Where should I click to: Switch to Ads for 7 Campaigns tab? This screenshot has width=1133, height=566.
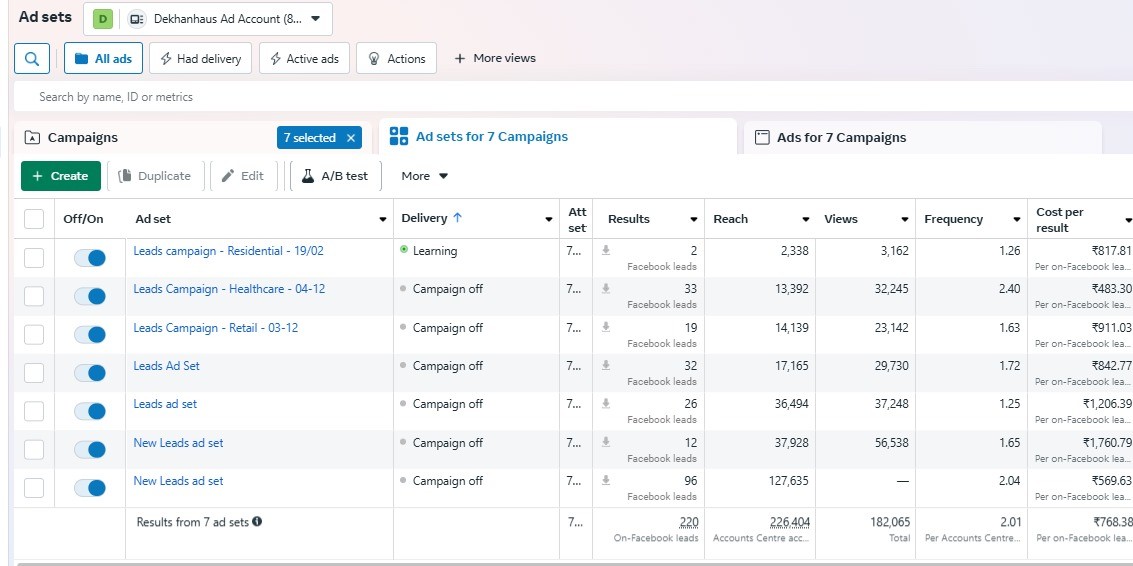click(922, 137)
